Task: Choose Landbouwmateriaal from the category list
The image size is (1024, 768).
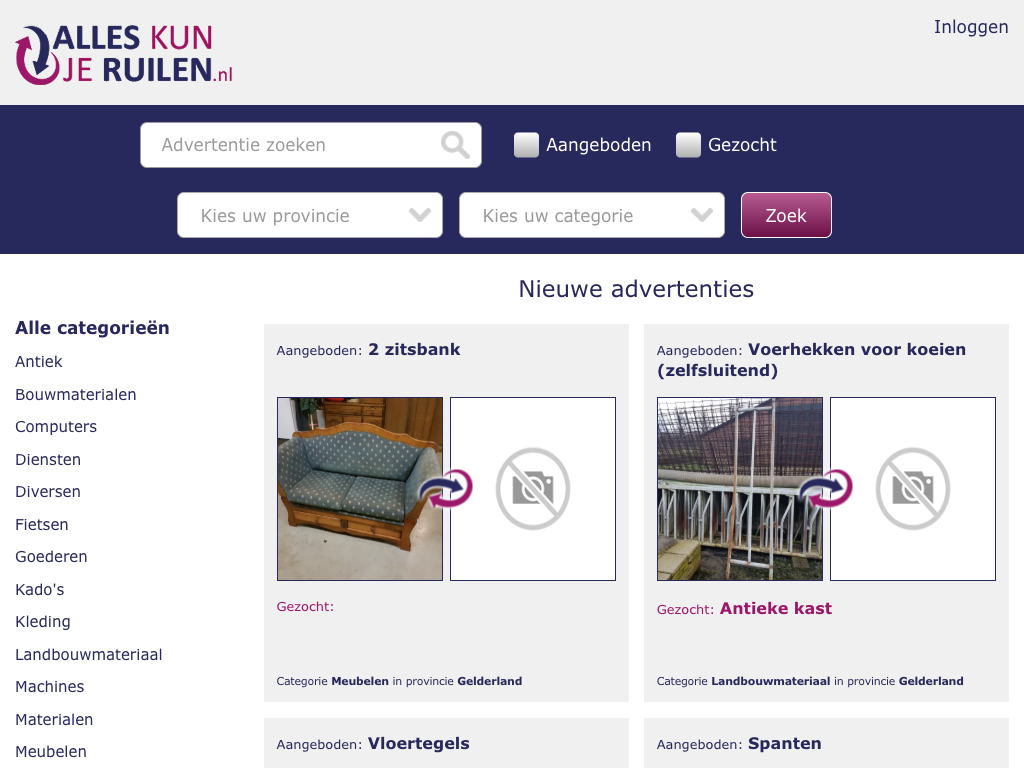Action: pyautogui.click(x=88, y=655)
